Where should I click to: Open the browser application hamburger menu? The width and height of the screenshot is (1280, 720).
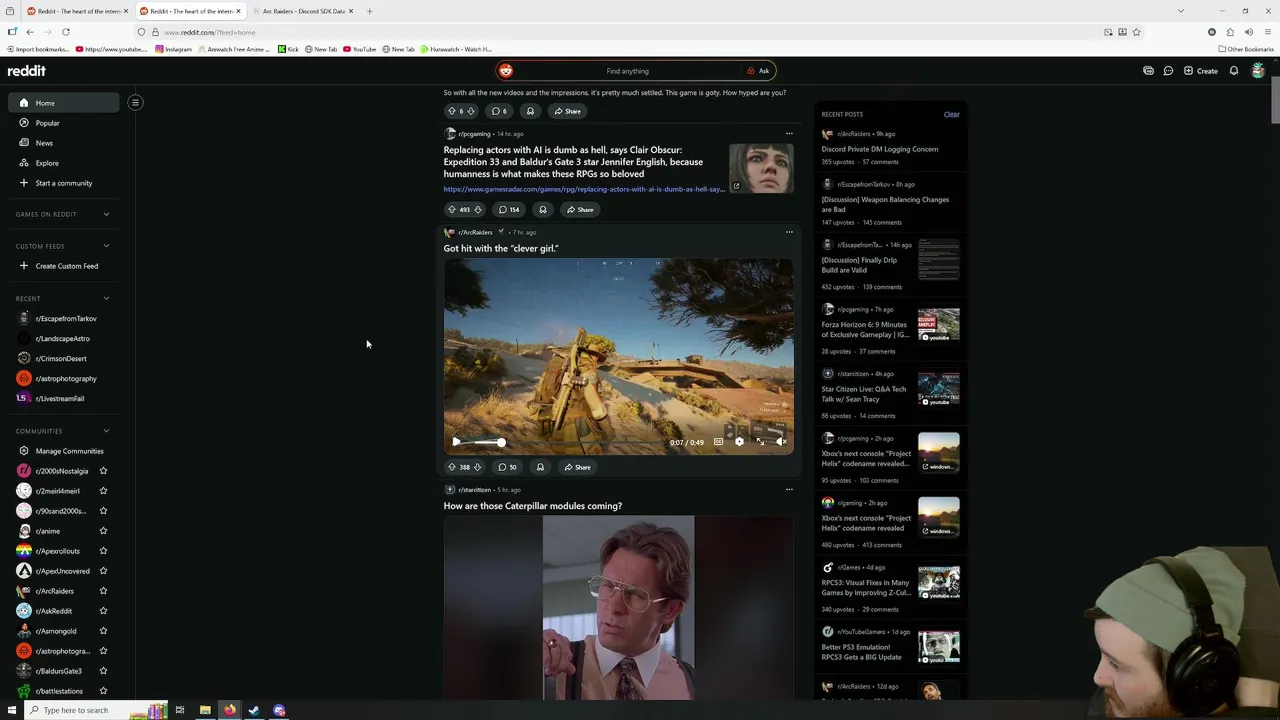pyautogui.click(x=1267, y=32)
